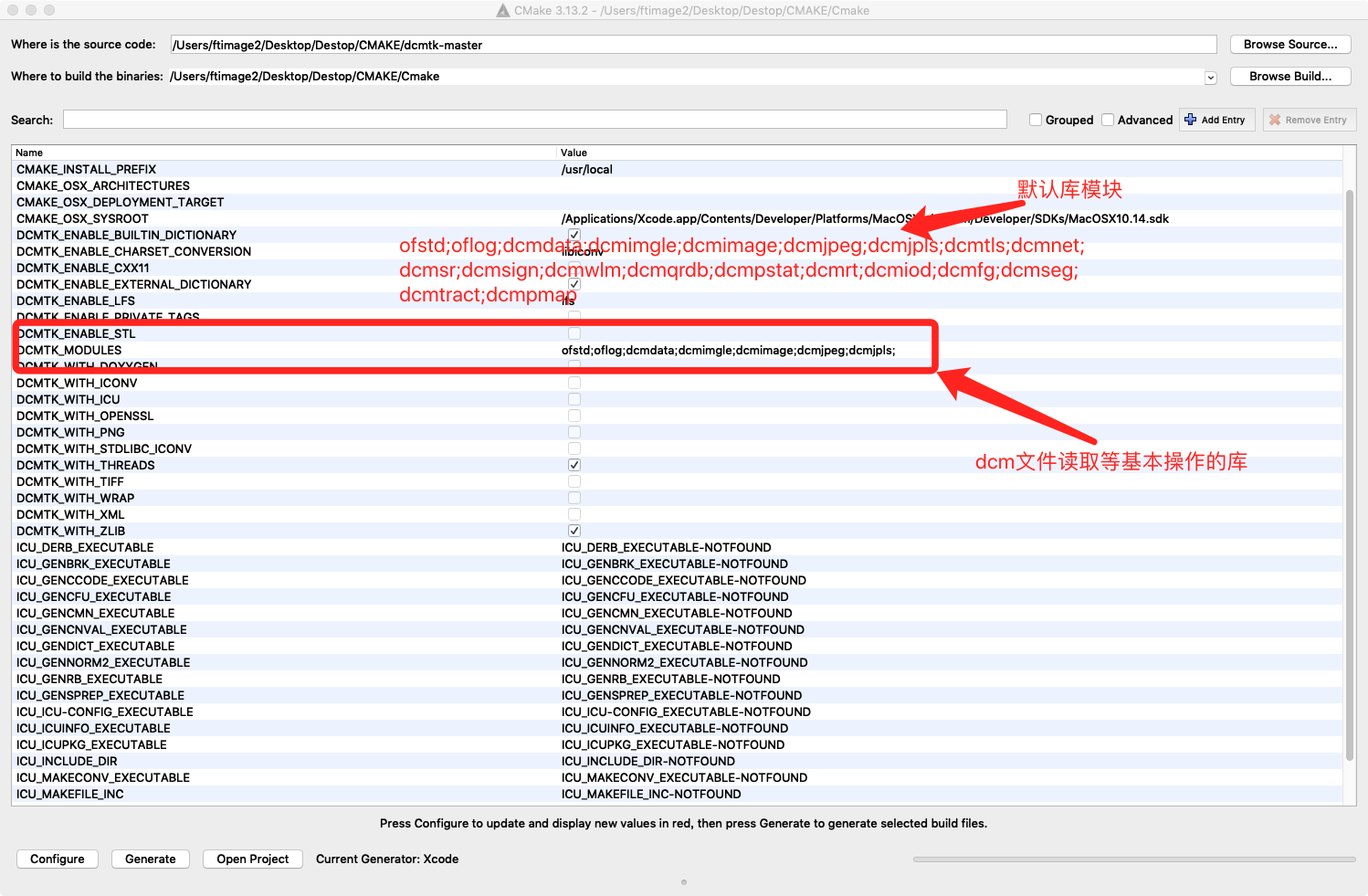Click the vertical scrollbar of the cache list
1368x896 pixels.
pos(1350,475)
